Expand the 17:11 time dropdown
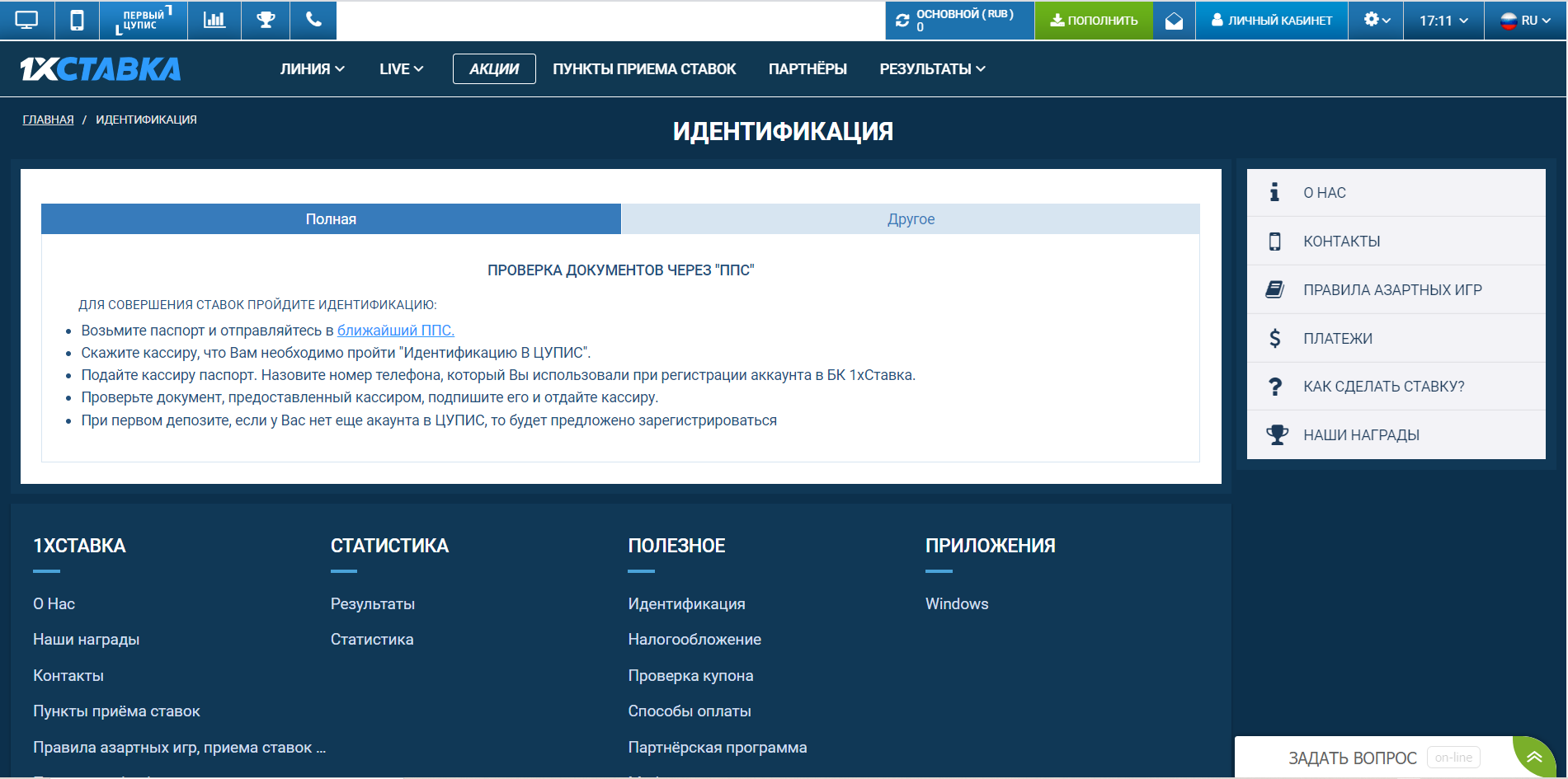This screenshot has width=1568, height=779. pos(1443,21)
